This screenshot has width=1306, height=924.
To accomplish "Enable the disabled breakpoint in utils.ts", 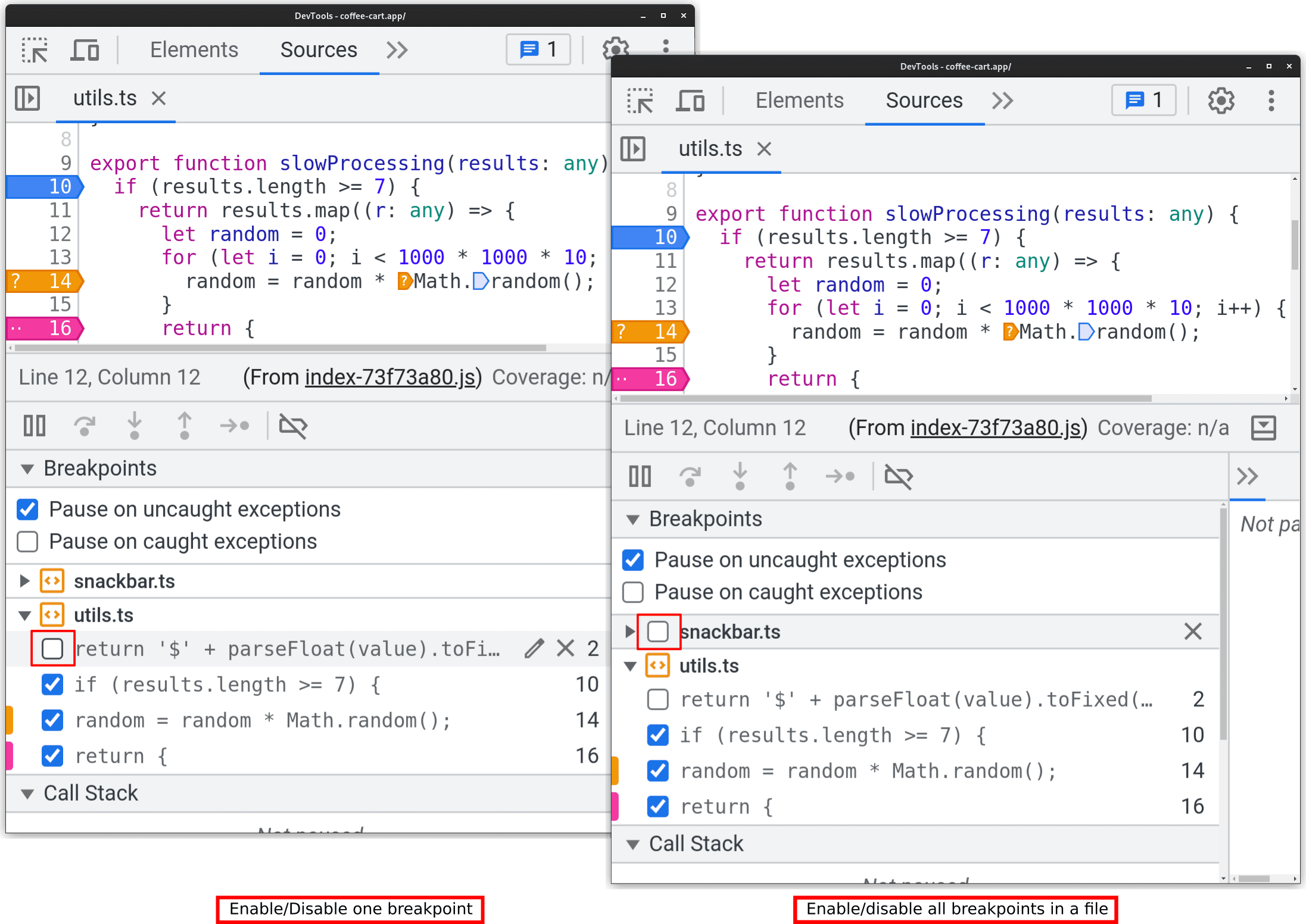I will tap(52, 649).
